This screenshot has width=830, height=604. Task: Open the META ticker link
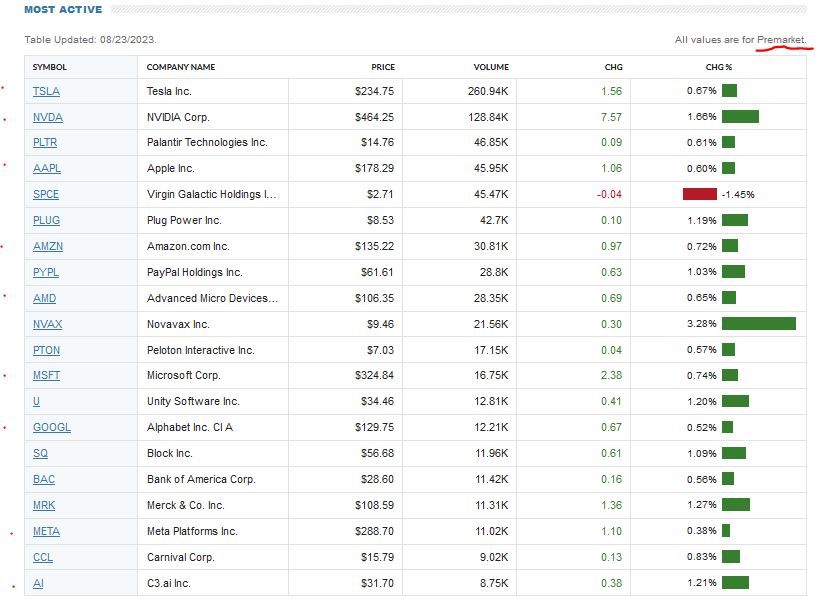click(x=46, y=531)
